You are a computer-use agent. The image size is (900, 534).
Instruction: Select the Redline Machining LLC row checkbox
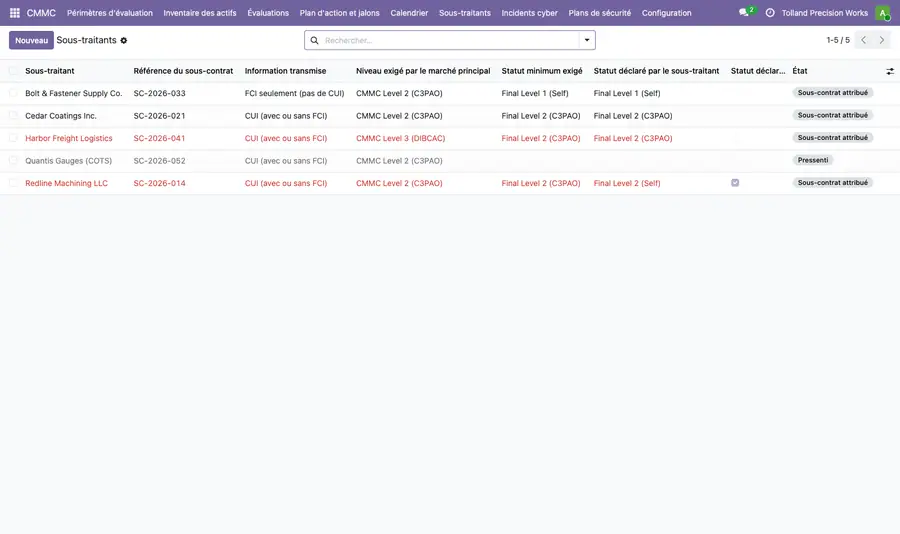[13, 183]
